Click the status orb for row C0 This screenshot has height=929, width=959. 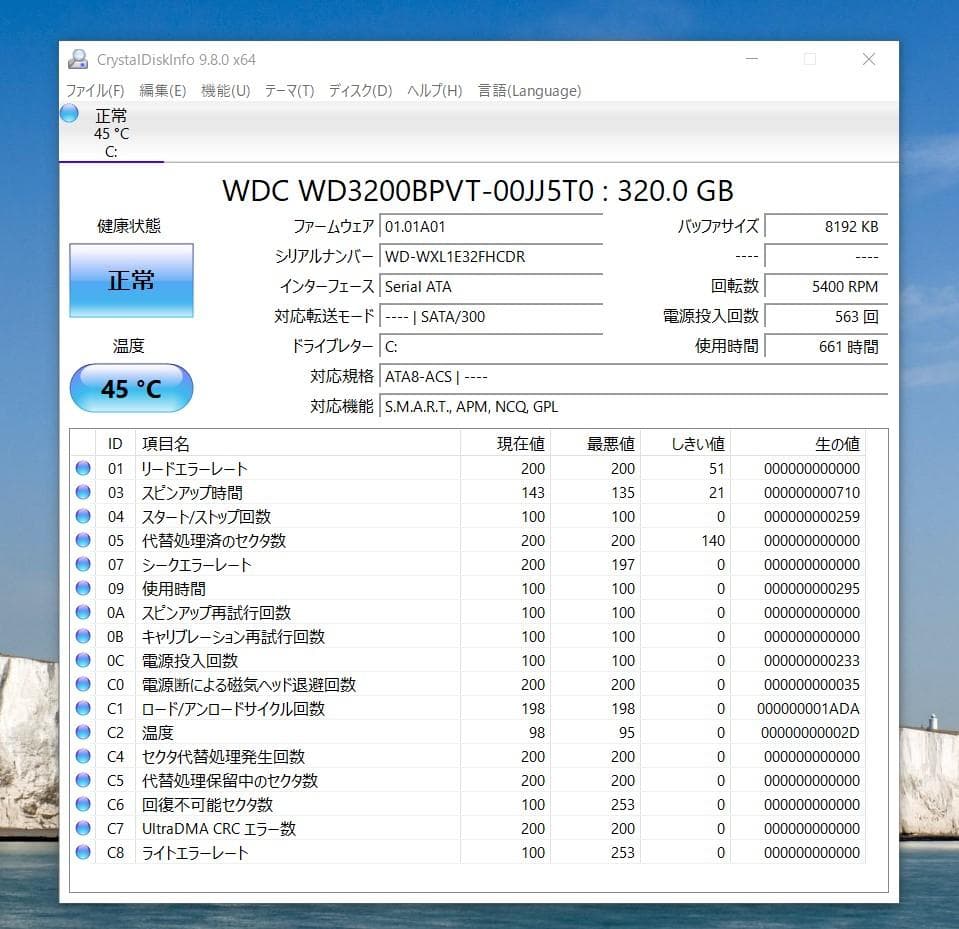tap(83, 684)
